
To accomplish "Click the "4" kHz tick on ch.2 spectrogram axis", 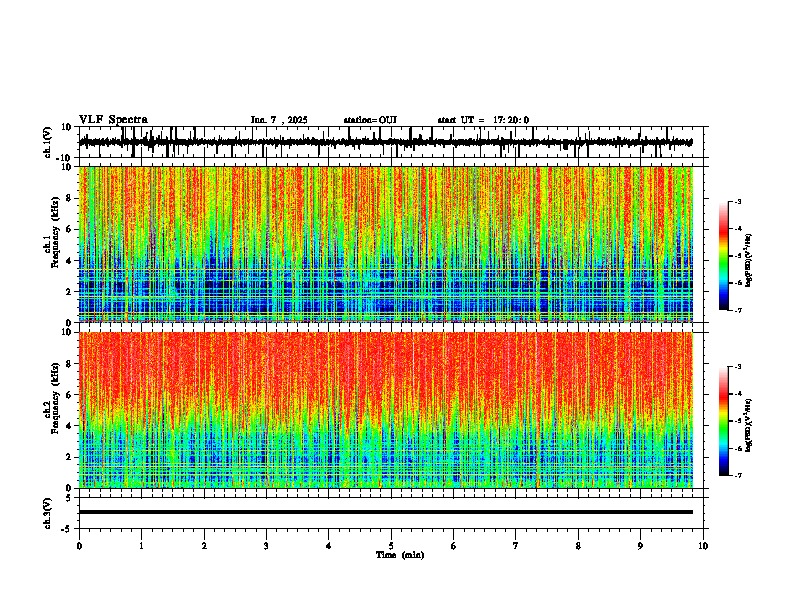I will tap(70, 426).
